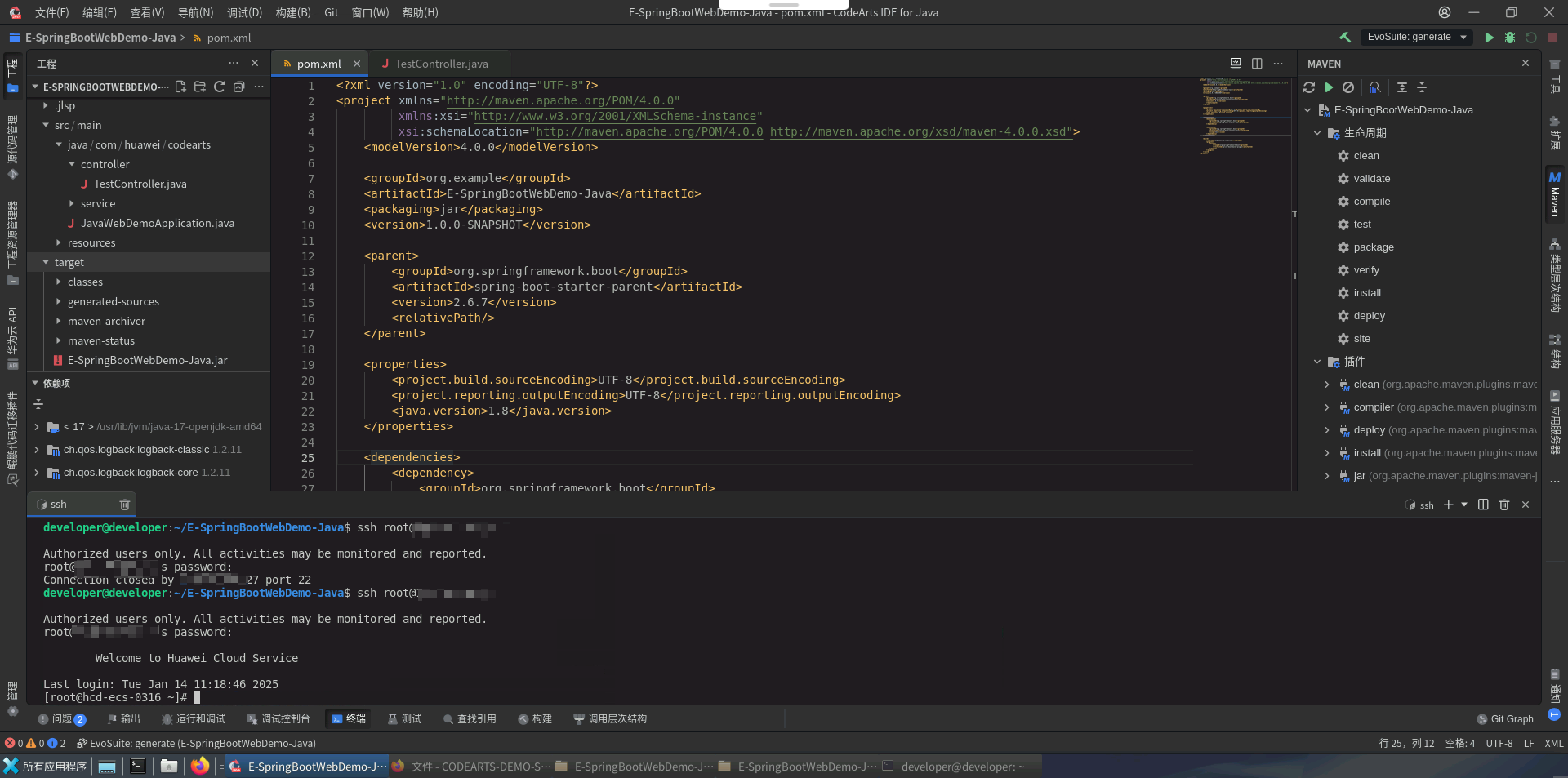Run the Maven package lifecycle goal

pyautogui.click(x=1374, y=247)
